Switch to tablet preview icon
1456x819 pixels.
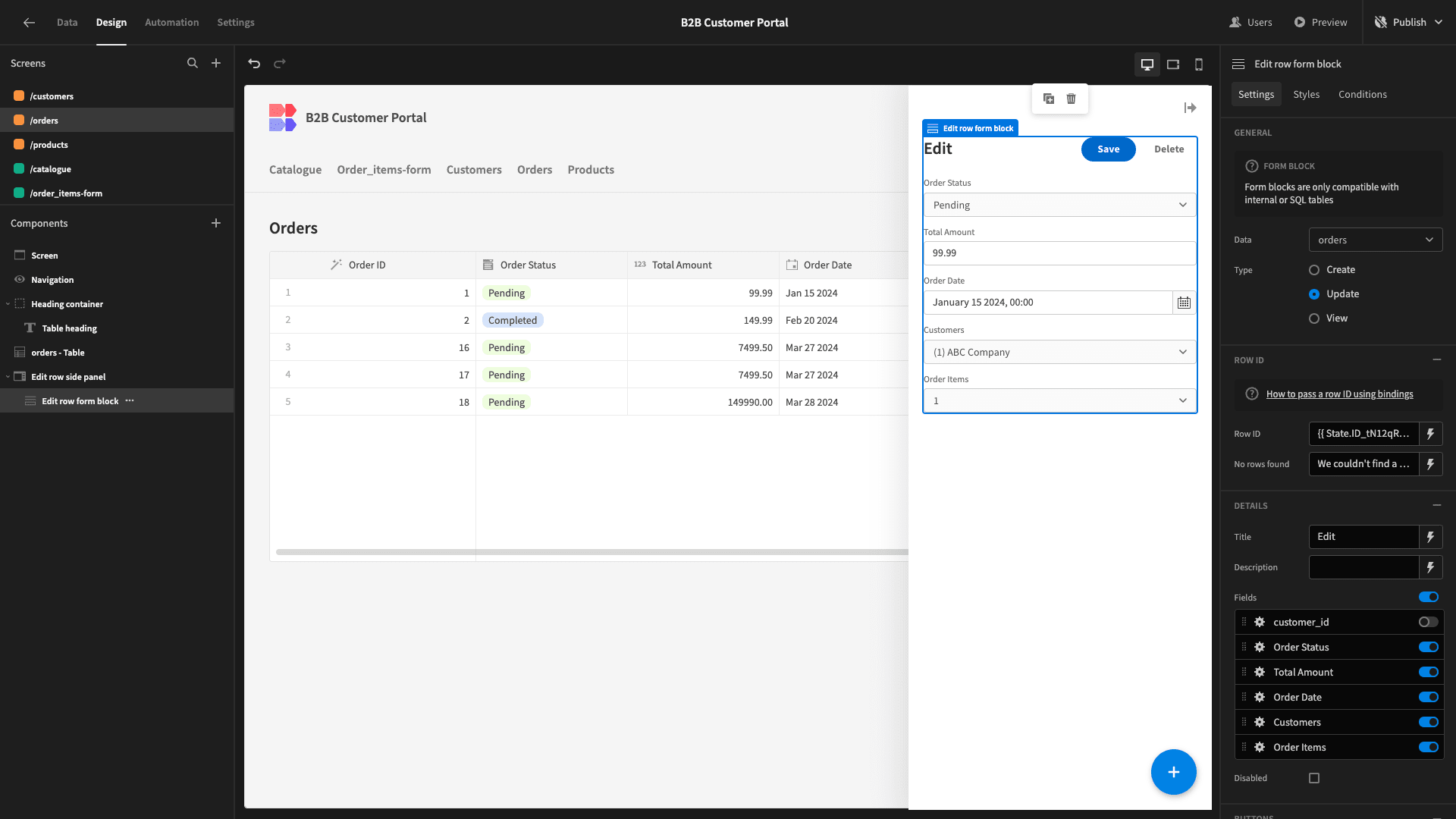pyautogui.click(x=1173, y=64)
